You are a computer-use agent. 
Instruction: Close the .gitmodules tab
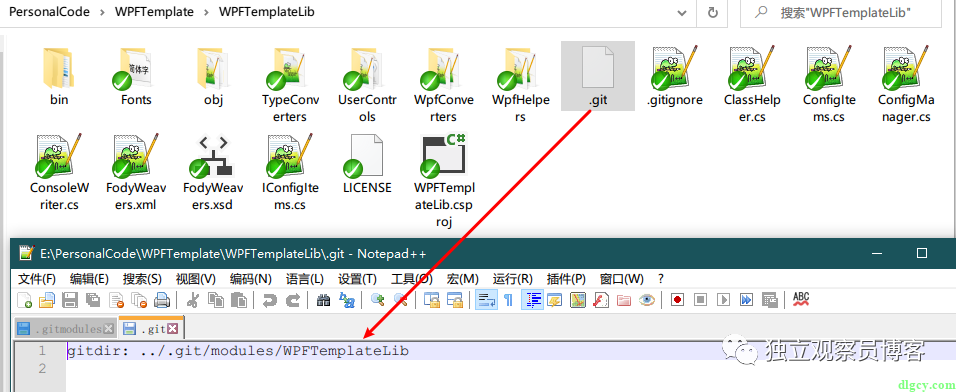(109, 329)
